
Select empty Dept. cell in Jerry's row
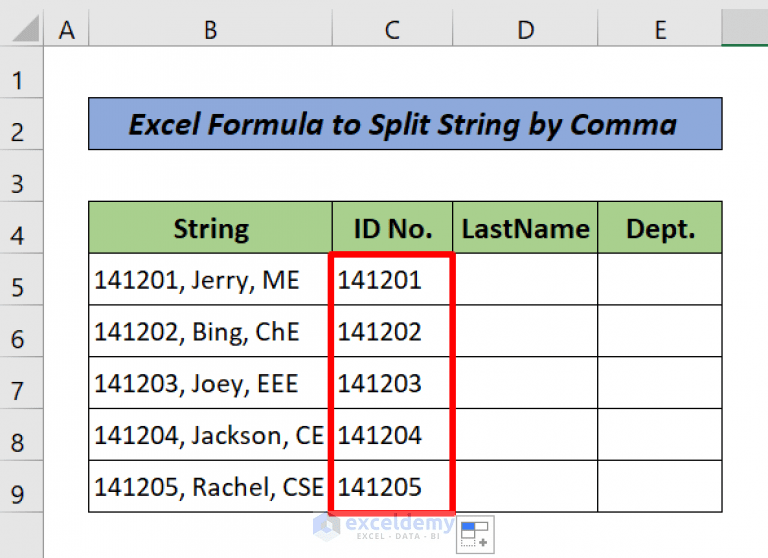point(660,279)
